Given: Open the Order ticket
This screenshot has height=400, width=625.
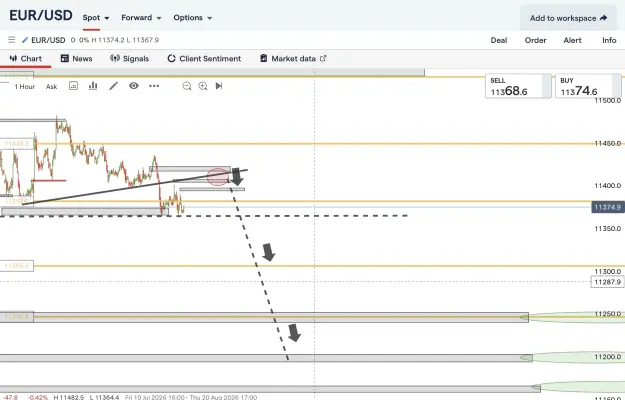Looking at the screenshot, I should [x=535, y=40].
